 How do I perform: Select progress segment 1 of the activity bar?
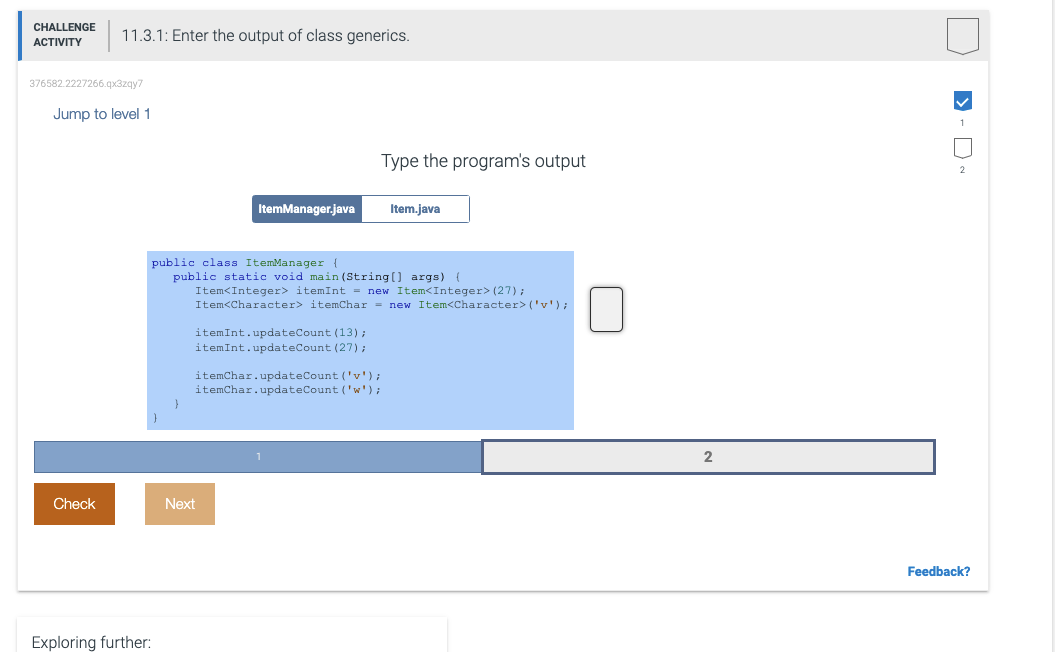click(258, 456)
